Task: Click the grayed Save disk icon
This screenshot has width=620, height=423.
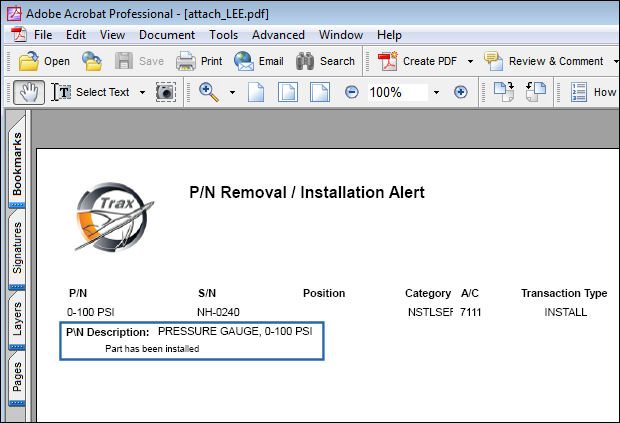Action: coord(124,61)
